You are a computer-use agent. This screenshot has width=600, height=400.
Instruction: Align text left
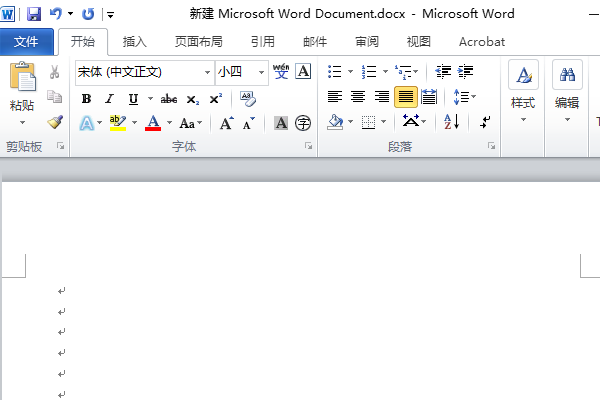coord(335,97)
